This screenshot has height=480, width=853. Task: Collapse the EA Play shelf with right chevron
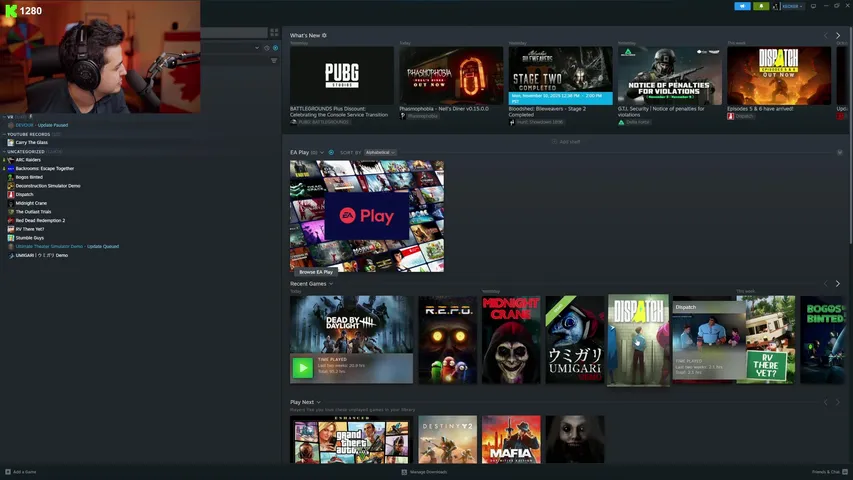[x=839, y=152]
